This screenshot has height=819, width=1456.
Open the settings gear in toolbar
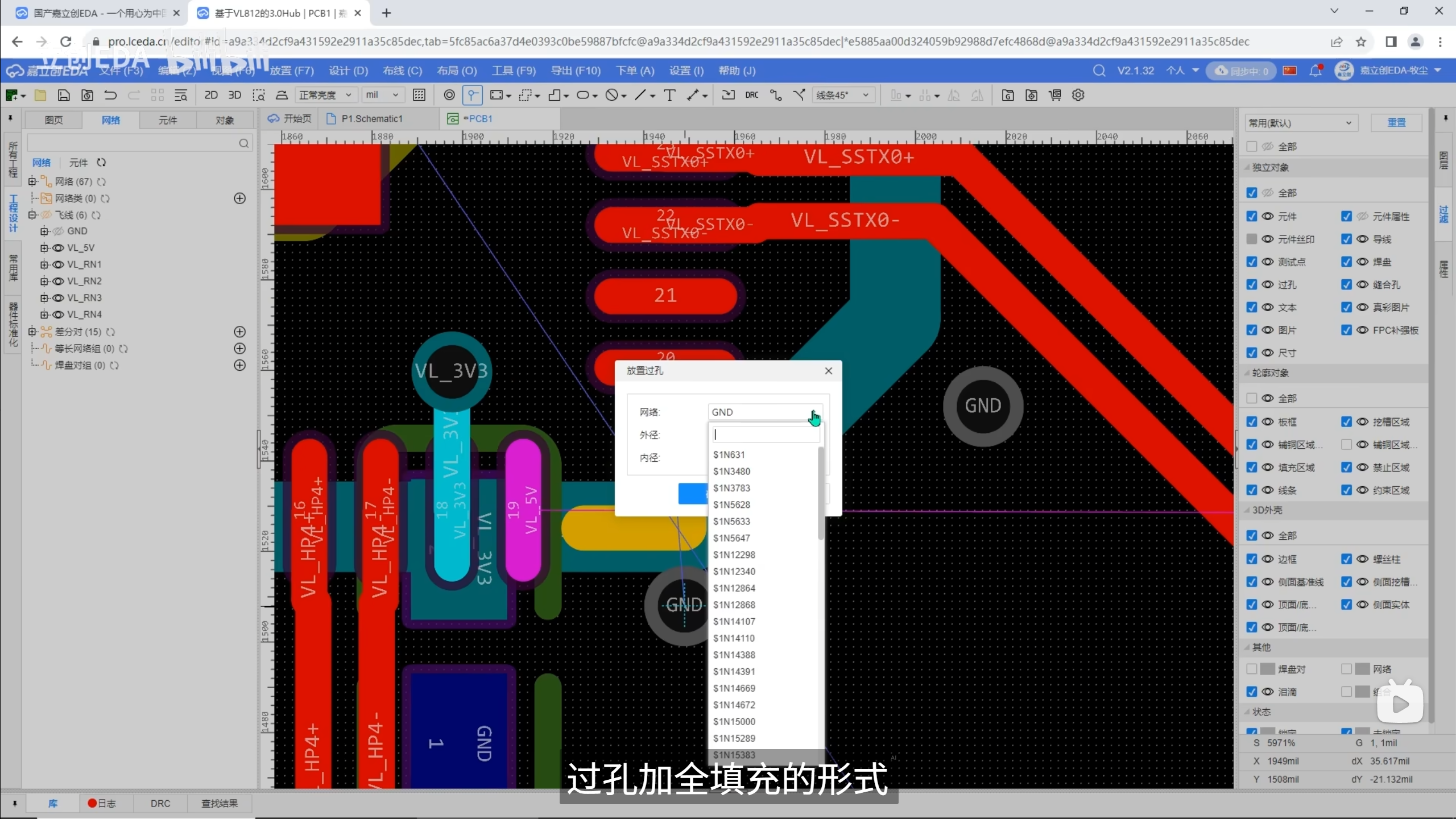point(1078,95)
